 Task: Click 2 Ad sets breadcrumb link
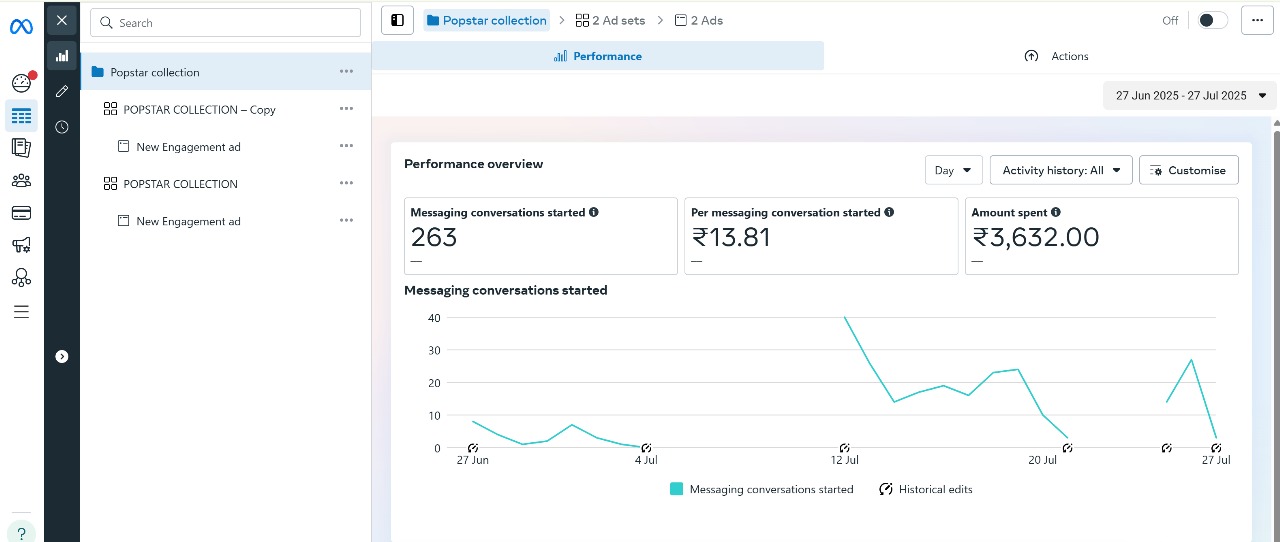tap(610, 20)
